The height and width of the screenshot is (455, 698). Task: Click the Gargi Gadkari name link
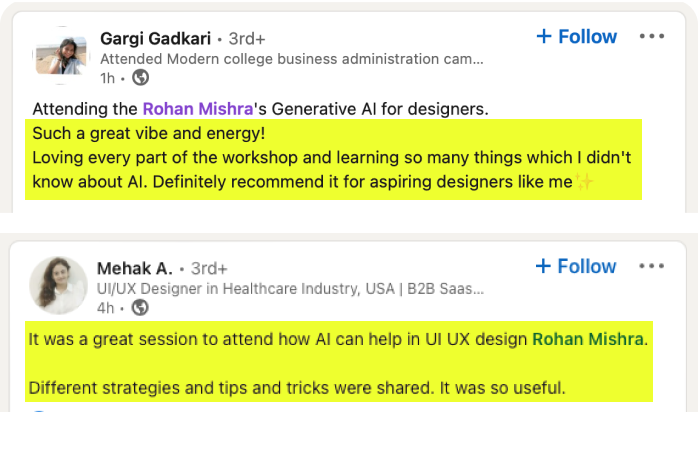(155, 39)
